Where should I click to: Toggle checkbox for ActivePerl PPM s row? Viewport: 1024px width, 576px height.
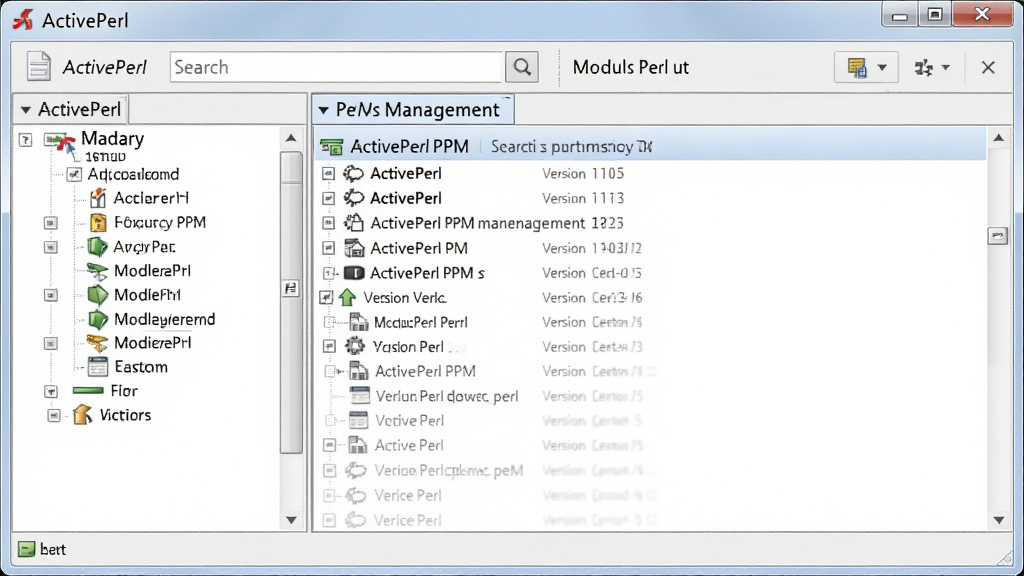coord(328,273)
